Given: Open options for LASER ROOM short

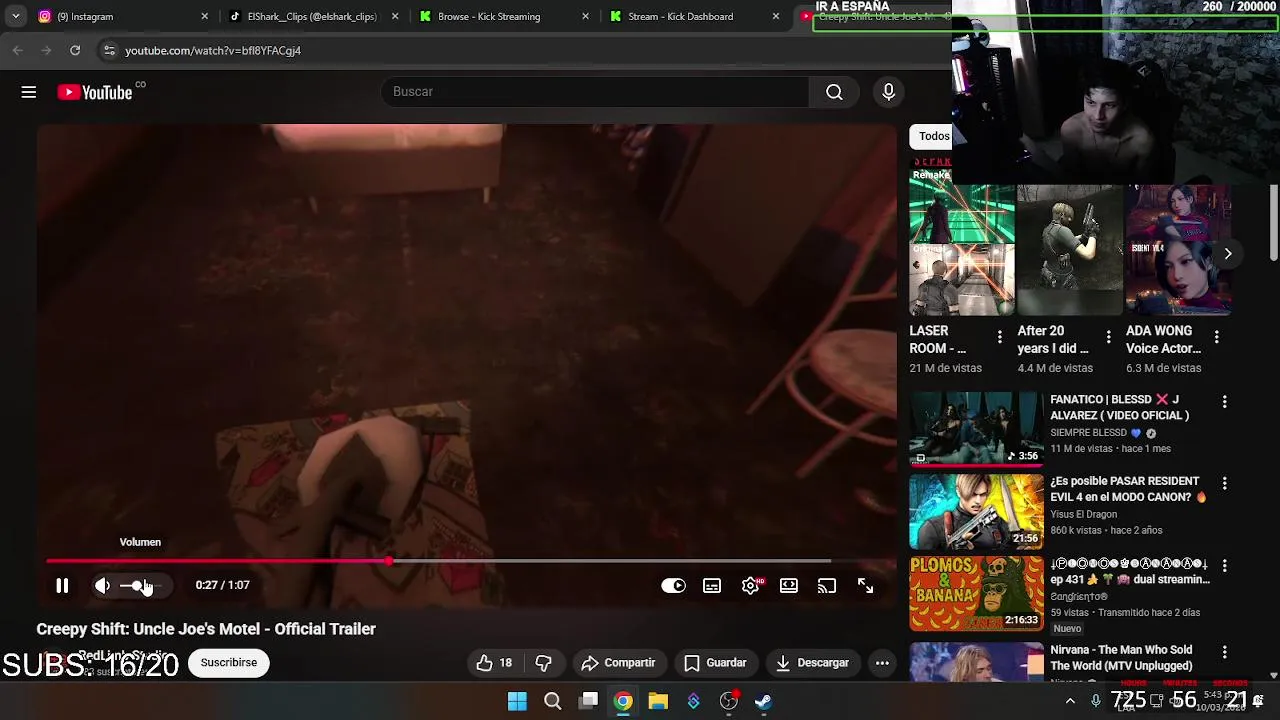Looking at the screenshot, I should [999, 338].
